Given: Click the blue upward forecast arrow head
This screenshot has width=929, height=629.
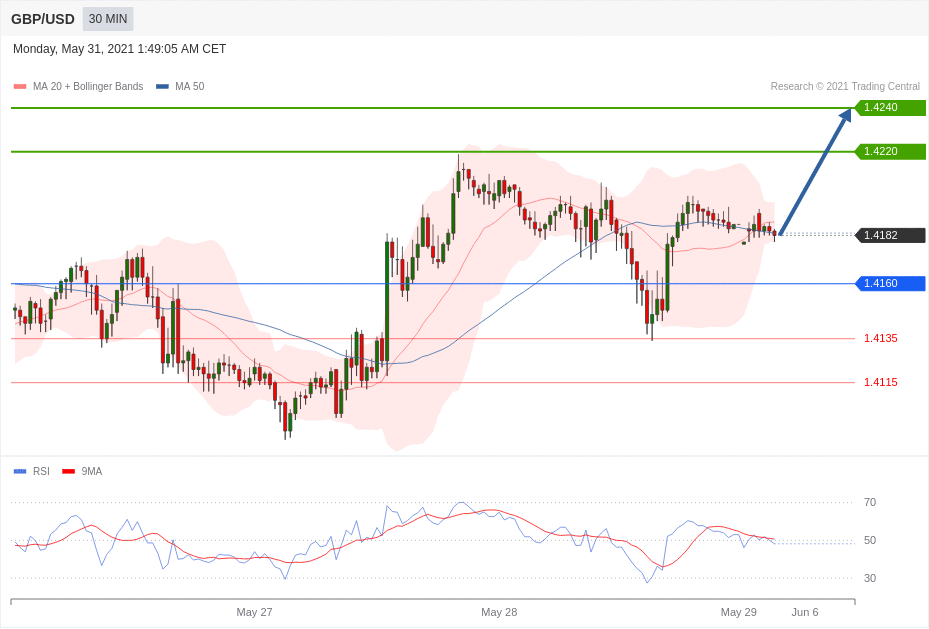Looking at the screenshot, I should point(845,116).
